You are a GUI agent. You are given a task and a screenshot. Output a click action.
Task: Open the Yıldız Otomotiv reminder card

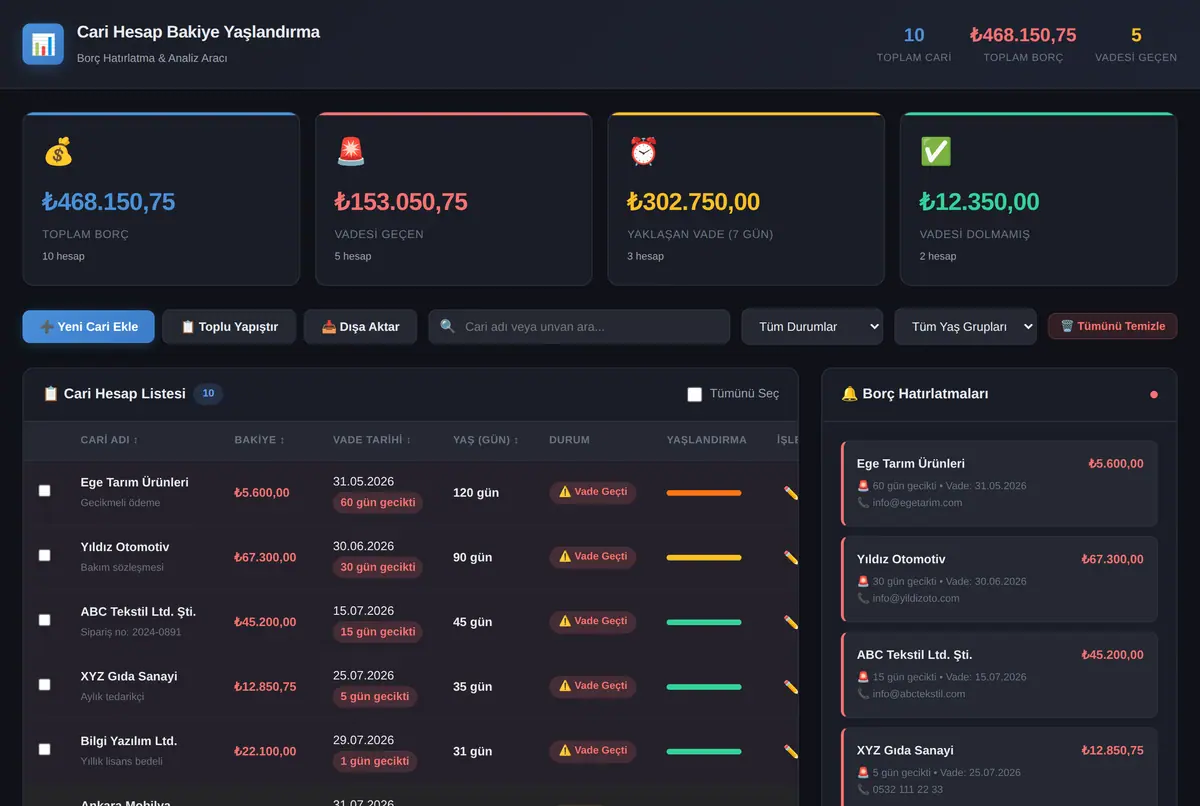1000,580
